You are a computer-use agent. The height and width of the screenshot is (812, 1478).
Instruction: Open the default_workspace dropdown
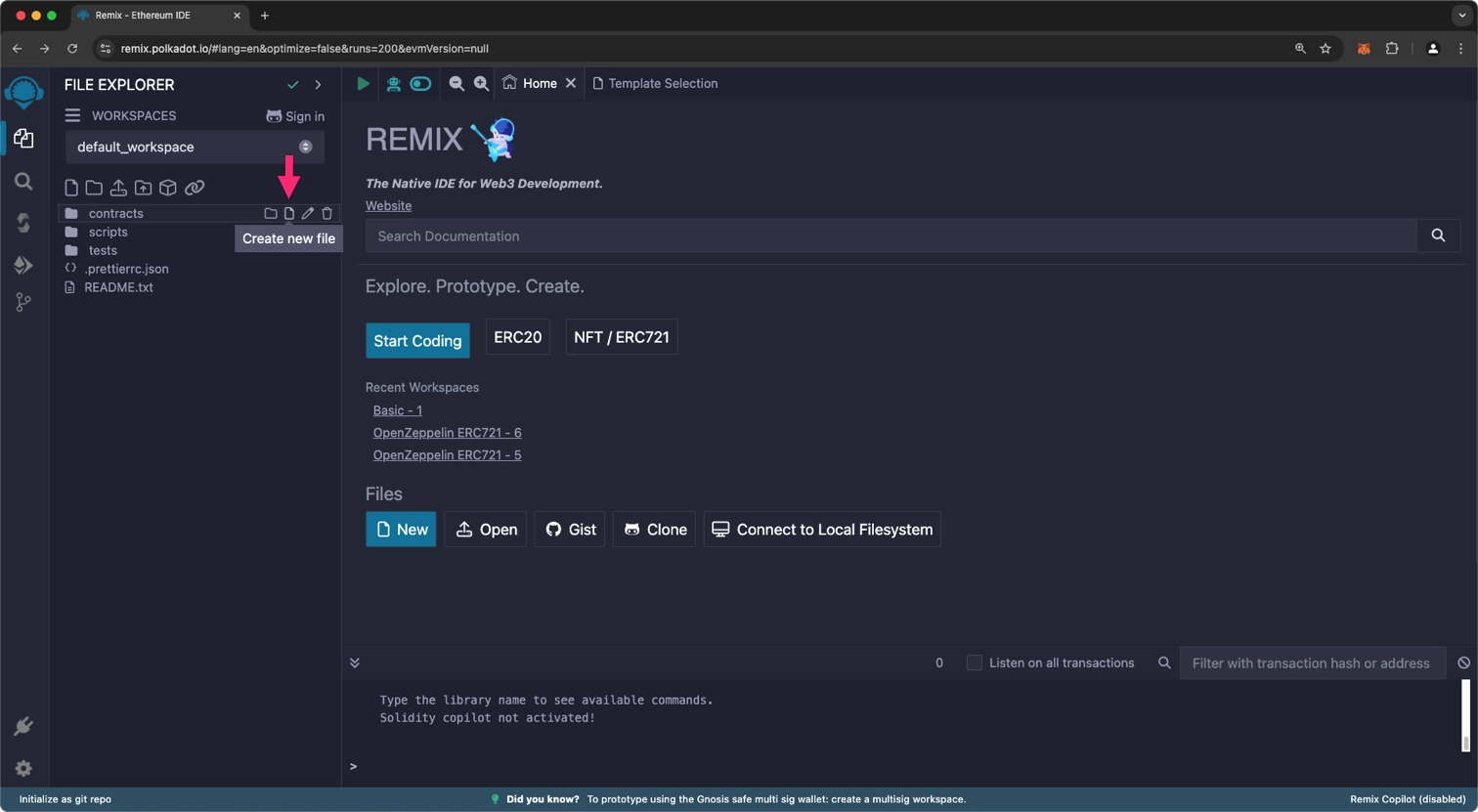pyautogui.click(x=195, y=147)
